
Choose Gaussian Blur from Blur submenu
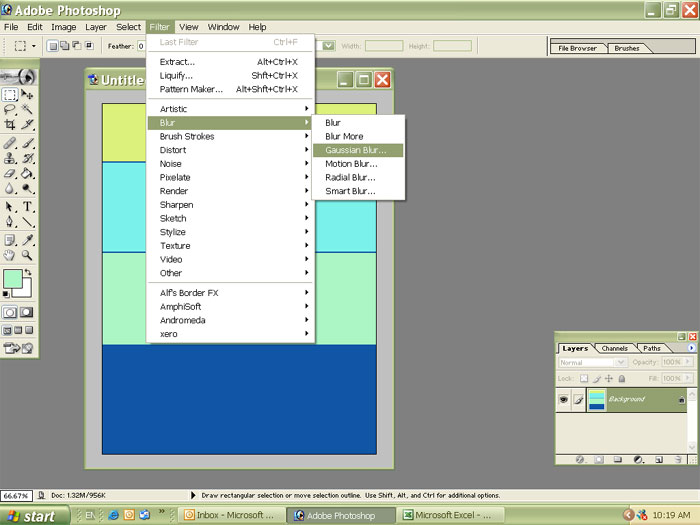coord(358,150)
